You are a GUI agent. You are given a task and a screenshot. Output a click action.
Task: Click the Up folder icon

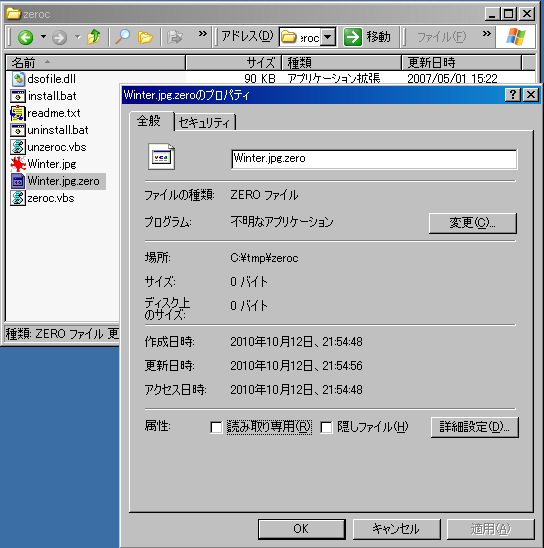click(x=94, y=37)
